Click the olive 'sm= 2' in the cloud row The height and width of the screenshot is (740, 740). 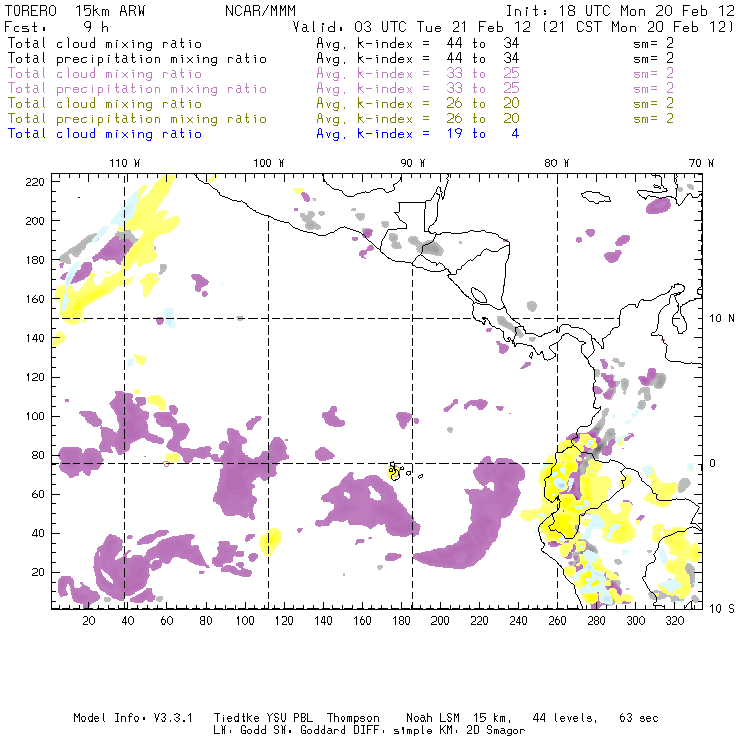(x=653, y=103)
